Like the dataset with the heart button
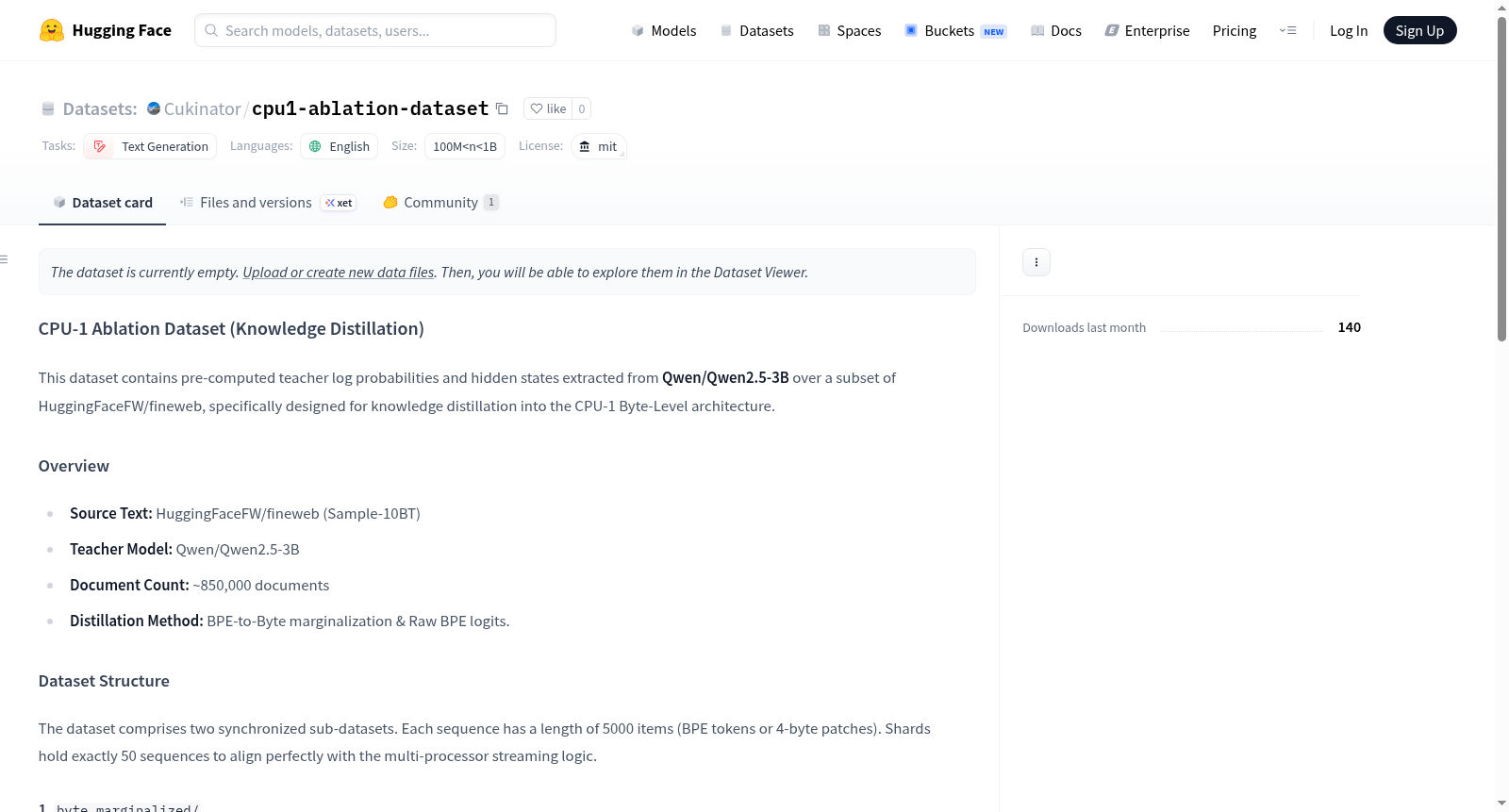This screenshot has height=812, width=1509. tap(548, 108)
